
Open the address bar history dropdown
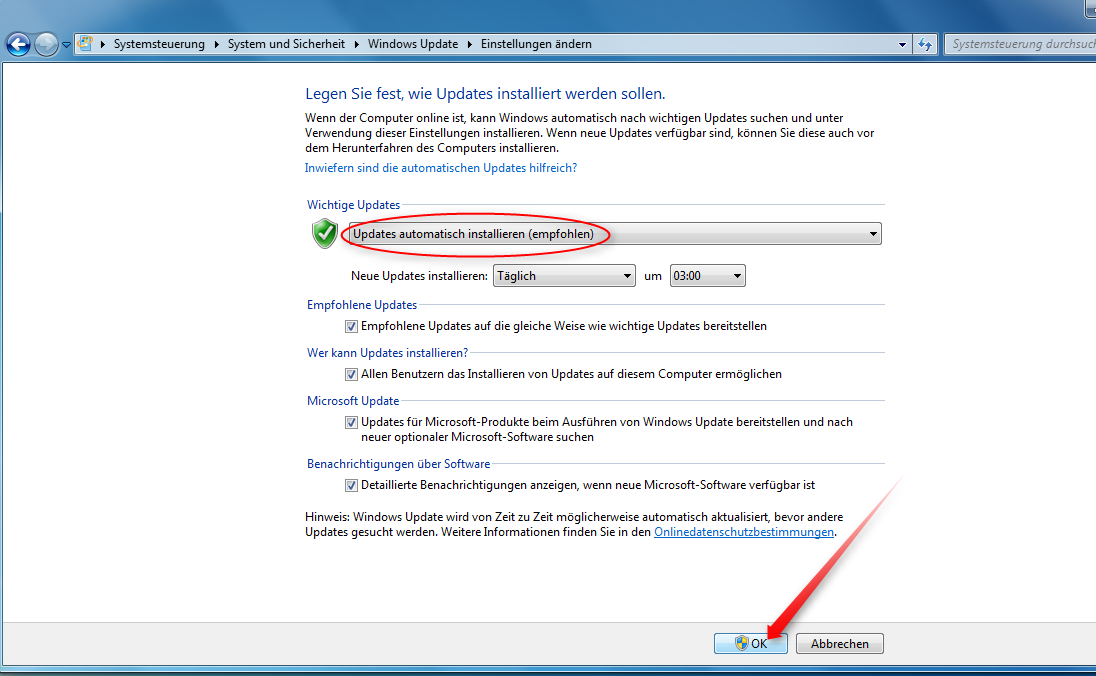(902, 44)
